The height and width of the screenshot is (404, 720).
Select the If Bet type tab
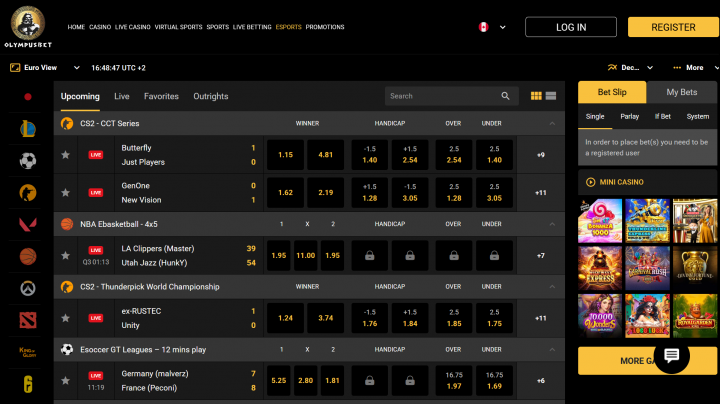[x=663, y=117]
